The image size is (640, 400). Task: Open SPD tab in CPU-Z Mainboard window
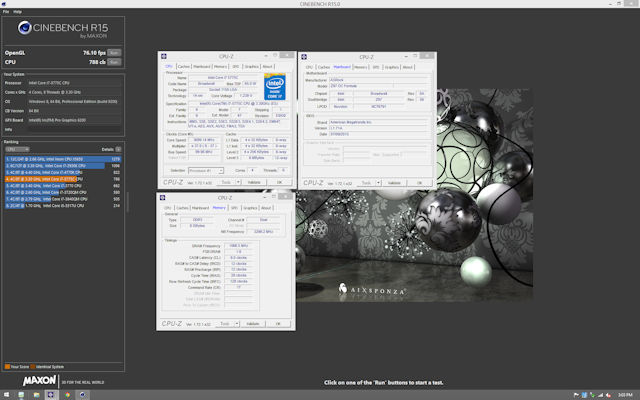pos(376,67)
